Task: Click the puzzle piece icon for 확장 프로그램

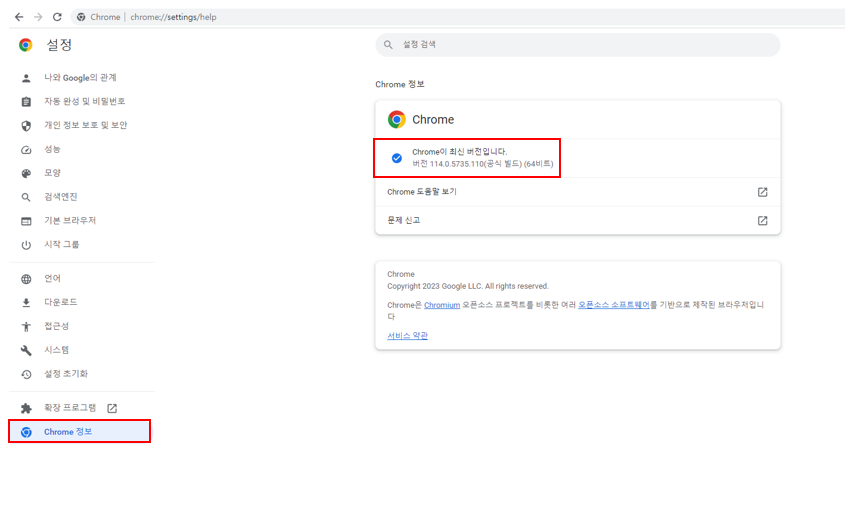Action: point(26,408)
